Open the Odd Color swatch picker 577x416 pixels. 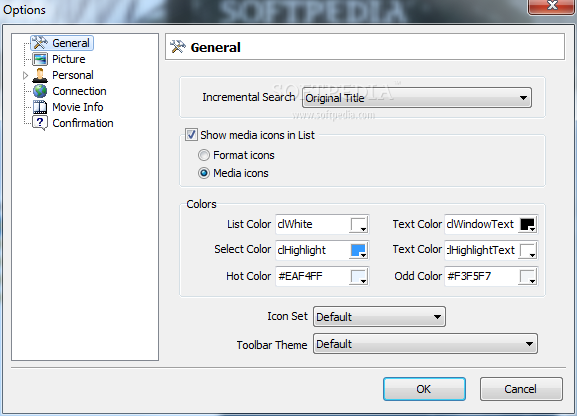tap(528, 276)
